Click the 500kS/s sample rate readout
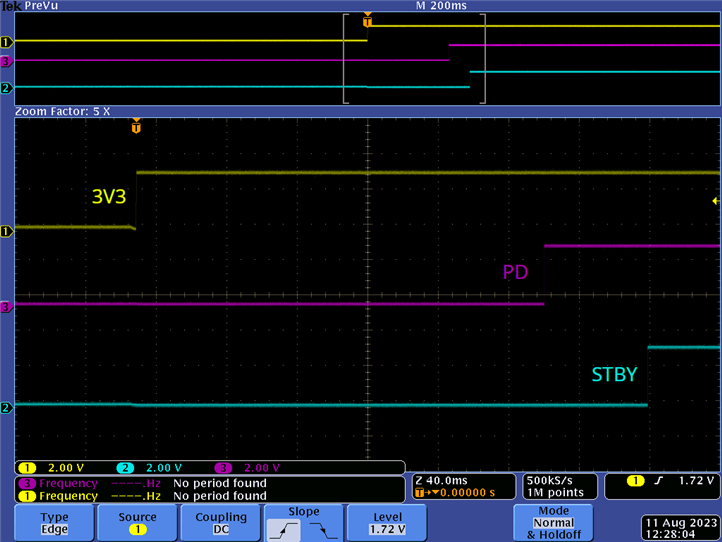 pos(549,480)
